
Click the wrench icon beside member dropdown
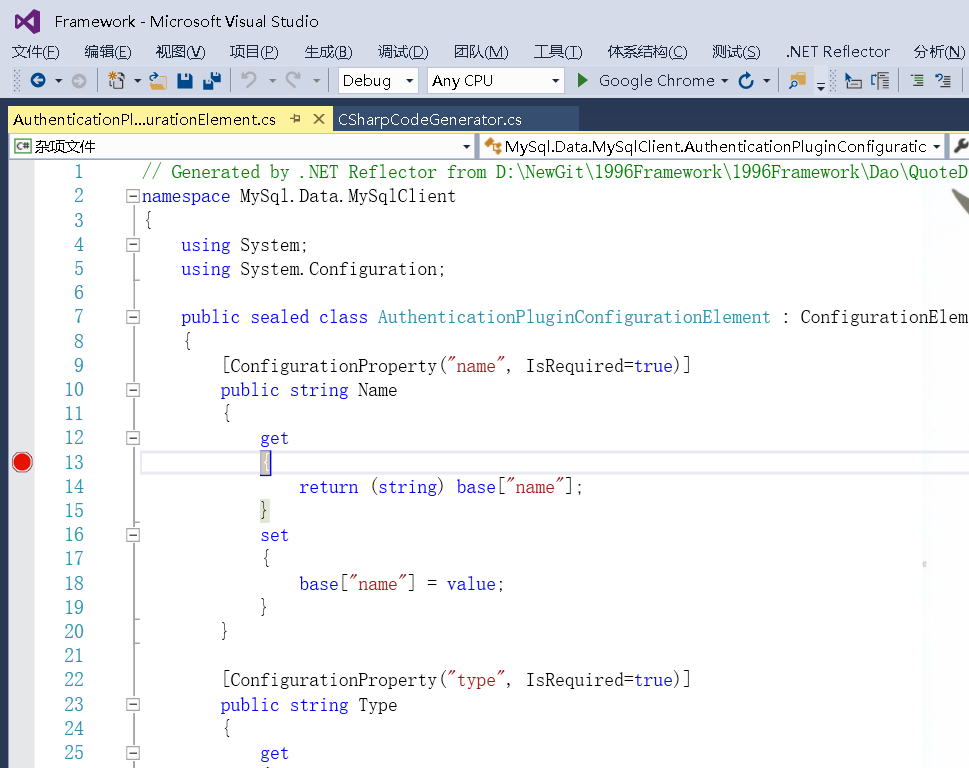961,146
